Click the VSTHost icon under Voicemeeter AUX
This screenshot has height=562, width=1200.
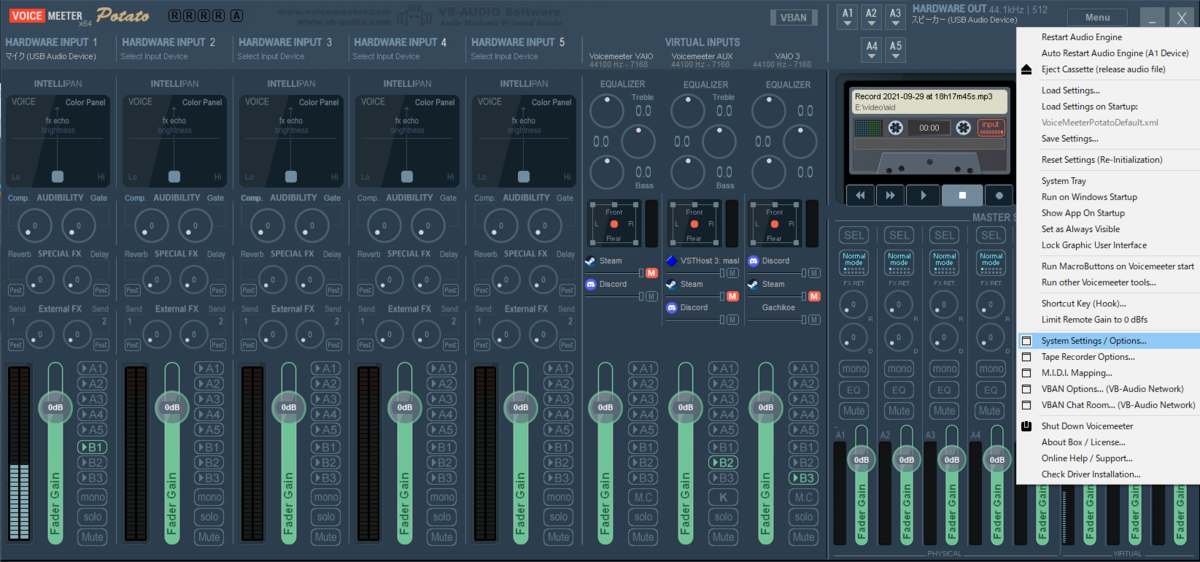click(671, 261)
